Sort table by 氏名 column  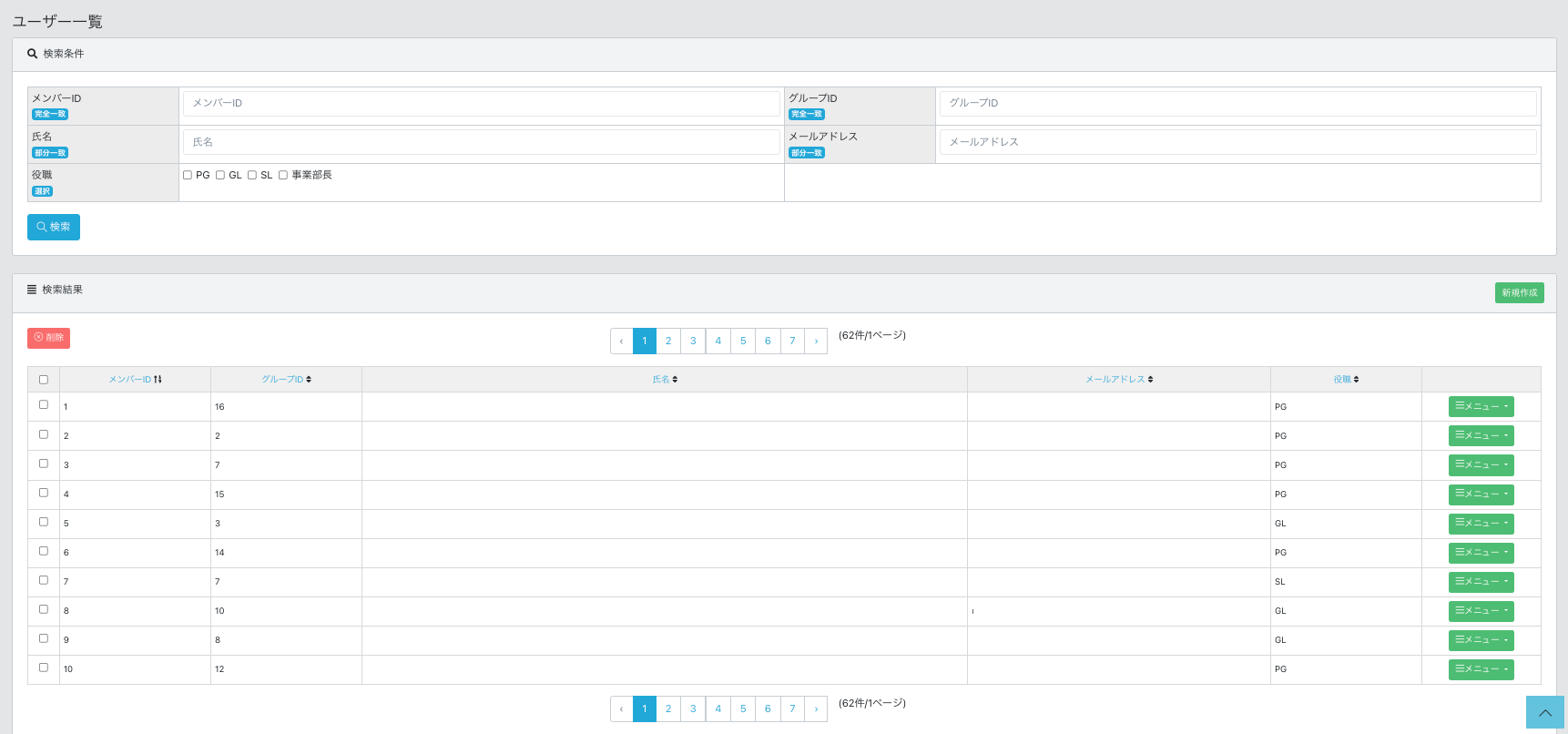pos(664,379)
